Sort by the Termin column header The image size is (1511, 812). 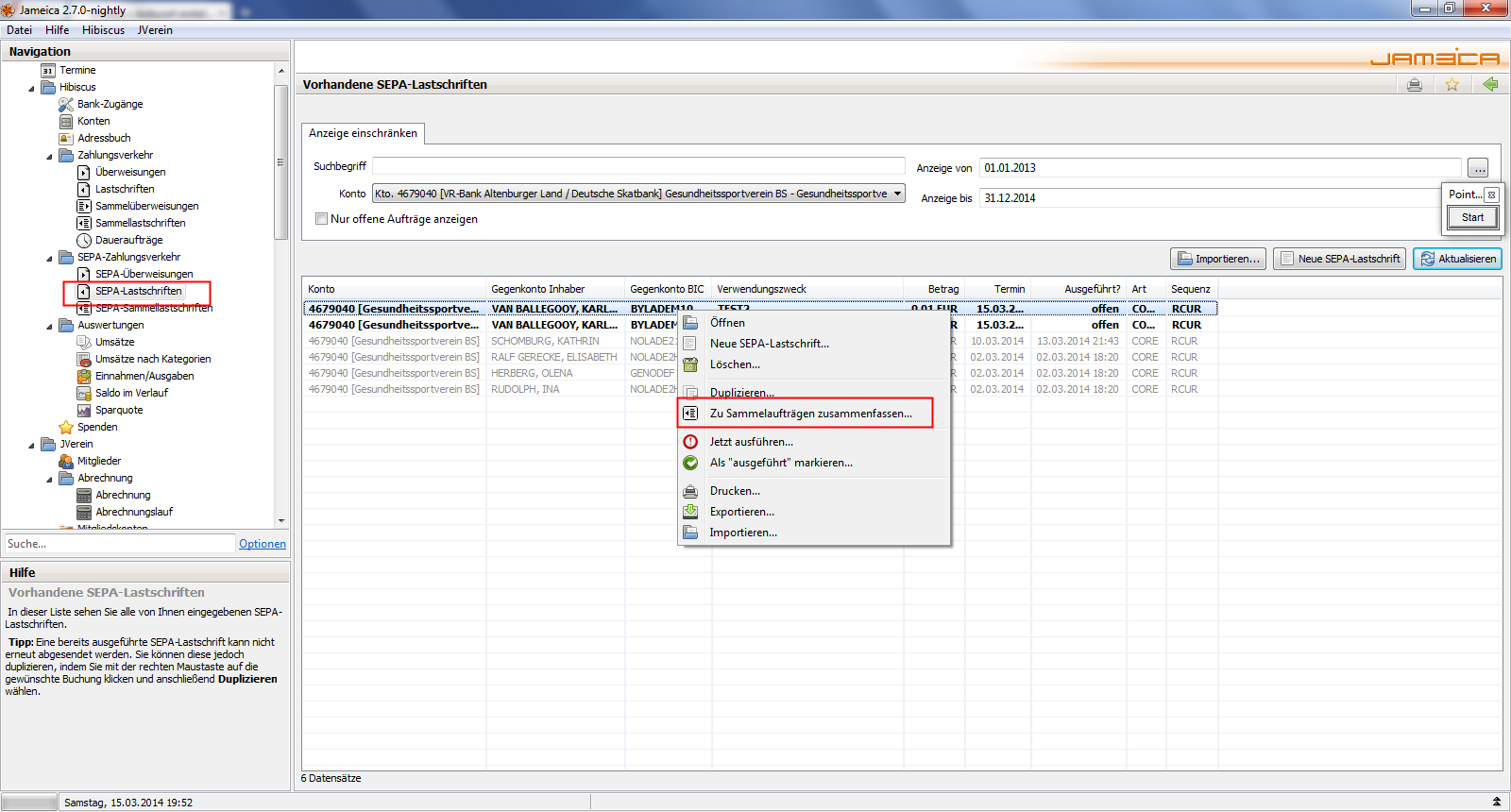(996, 289)
